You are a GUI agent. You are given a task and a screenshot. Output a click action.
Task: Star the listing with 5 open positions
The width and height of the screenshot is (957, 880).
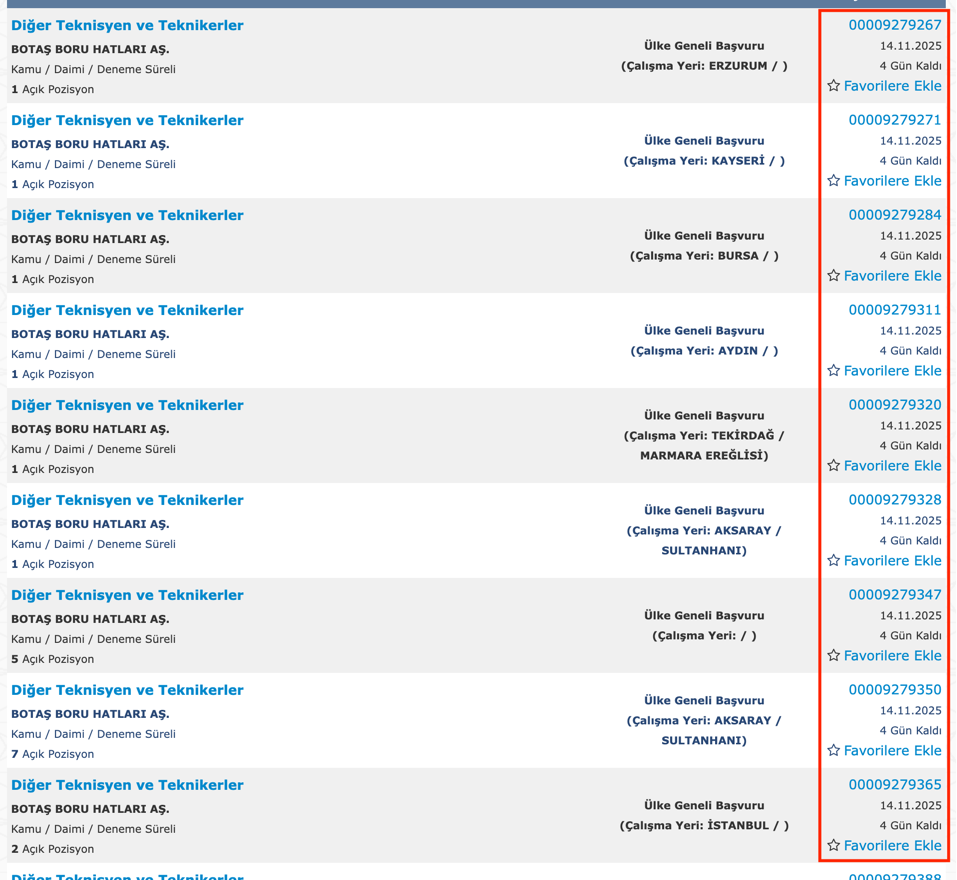tap(833, 656)
